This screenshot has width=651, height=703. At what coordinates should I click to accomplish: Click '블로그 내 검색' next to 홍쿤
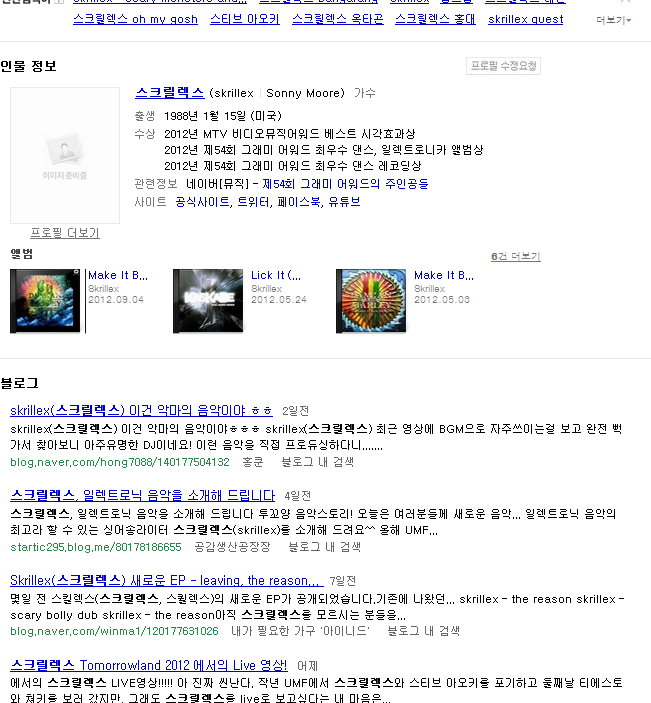pyautogui.click(x=317, y=462)
